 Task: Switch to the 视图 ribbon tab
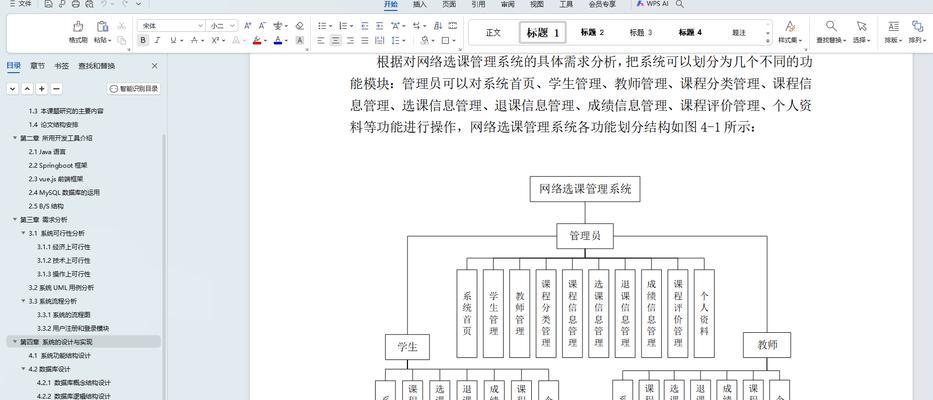coord(537,4)
